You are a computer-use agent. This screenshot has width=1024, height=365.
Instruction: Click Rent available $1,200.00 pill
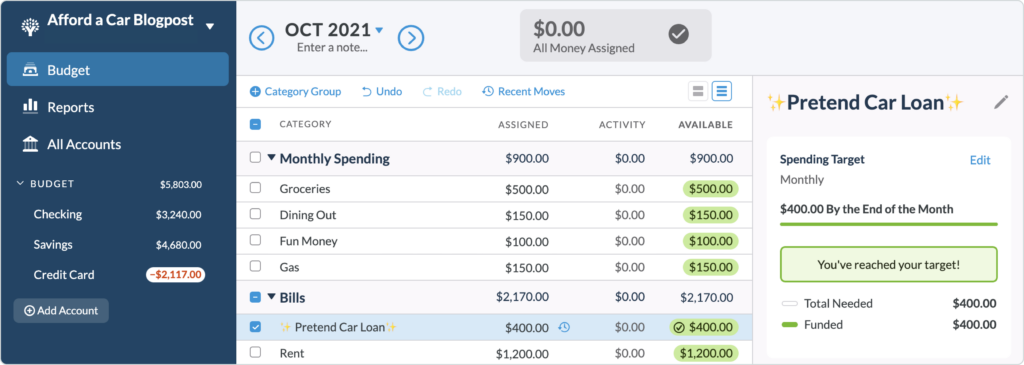[707, 353]
